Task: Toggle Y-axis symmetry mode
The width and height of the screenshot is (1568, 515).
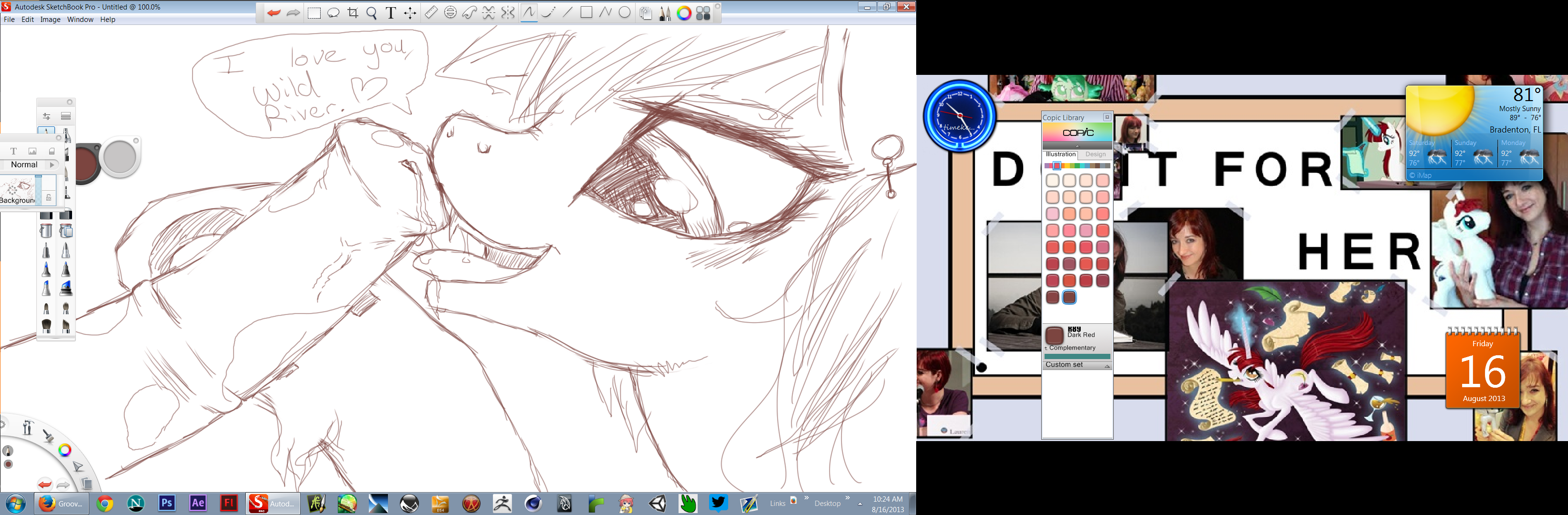Action: click(508, 13)
